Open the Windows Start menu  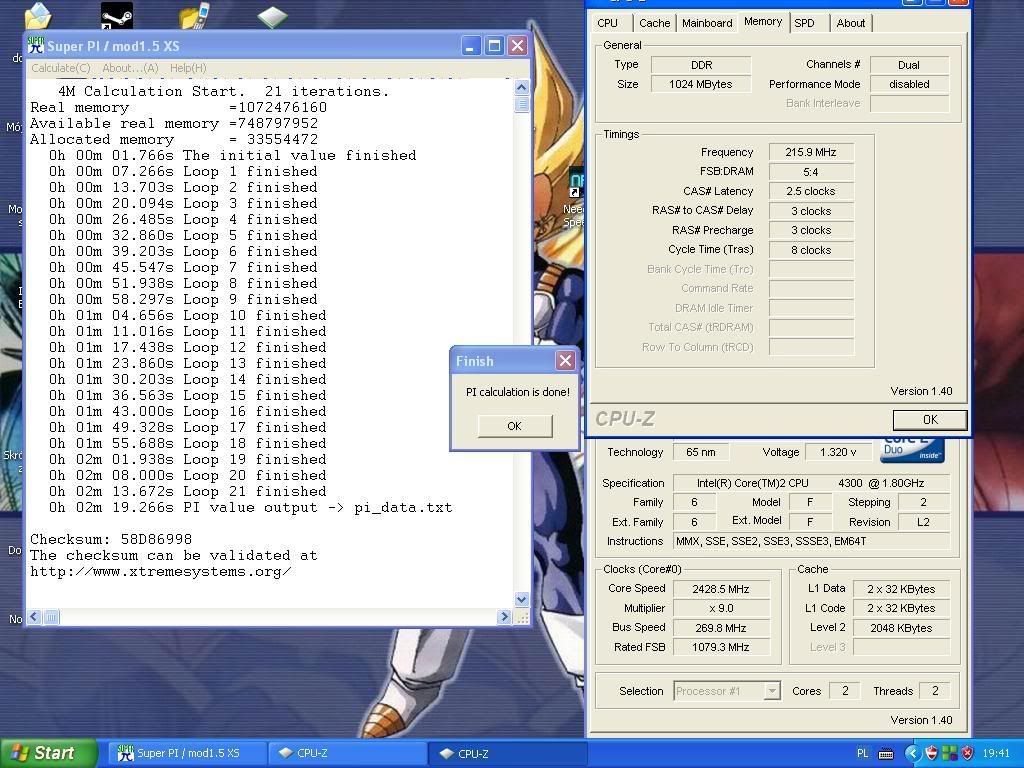click(48, 753)
